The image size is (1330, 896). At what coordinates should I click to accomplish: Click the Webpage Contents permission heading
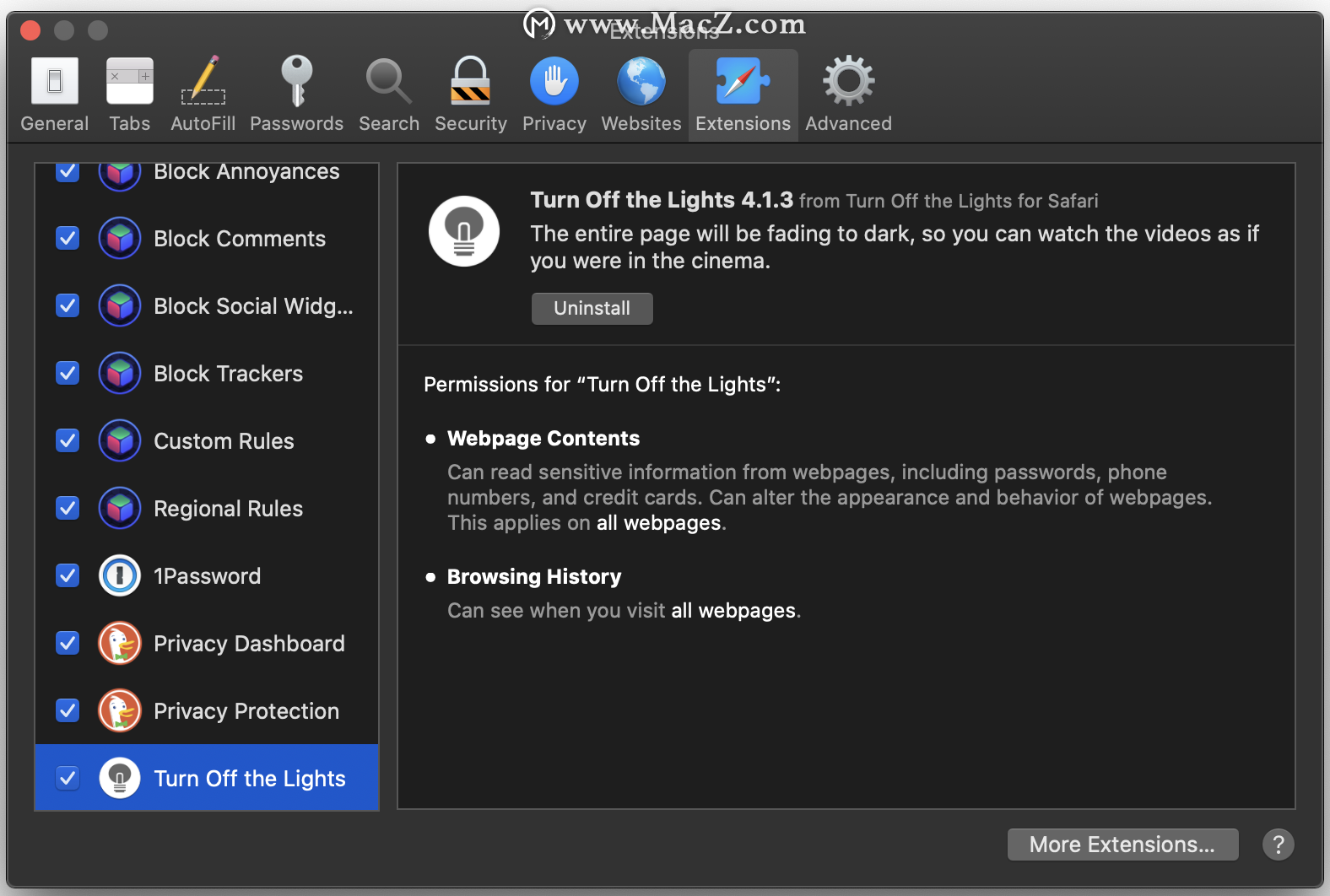tap(543, 439)
